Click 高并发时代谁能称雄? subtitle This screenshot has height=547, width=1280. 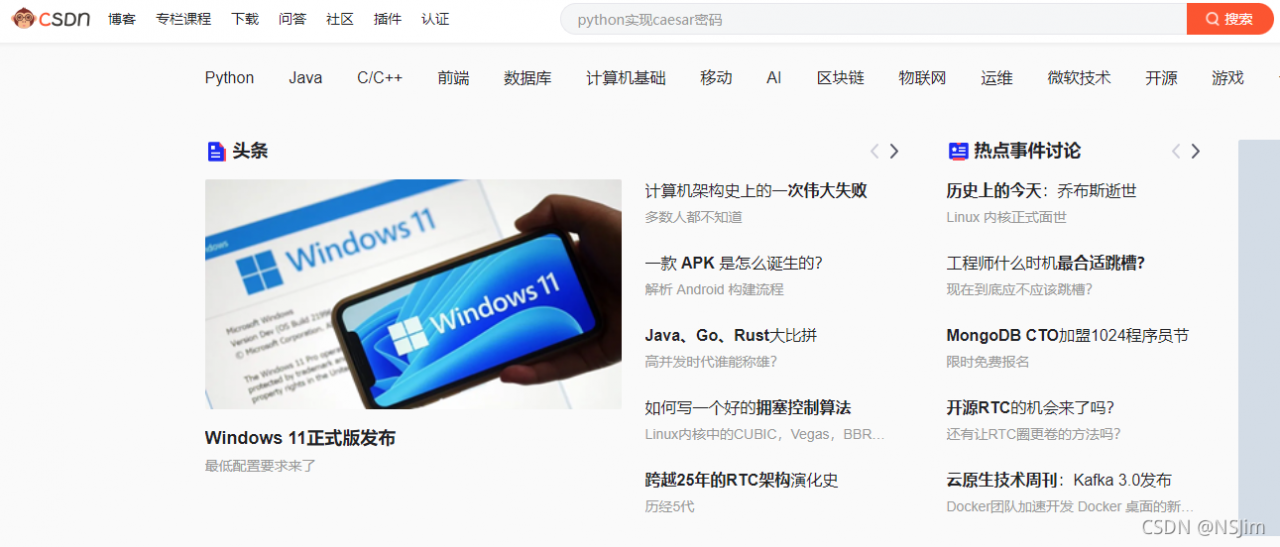pyautogui.click(x=711, y=362)
